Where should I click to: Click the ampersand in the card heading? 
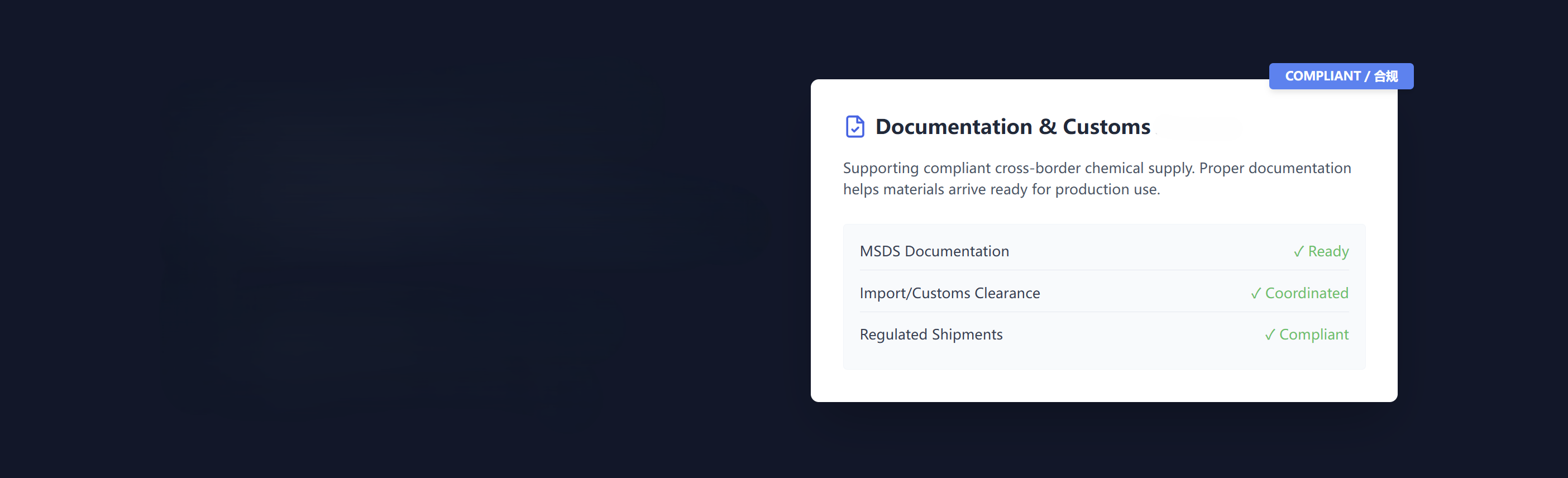[x=1047, y=127]
